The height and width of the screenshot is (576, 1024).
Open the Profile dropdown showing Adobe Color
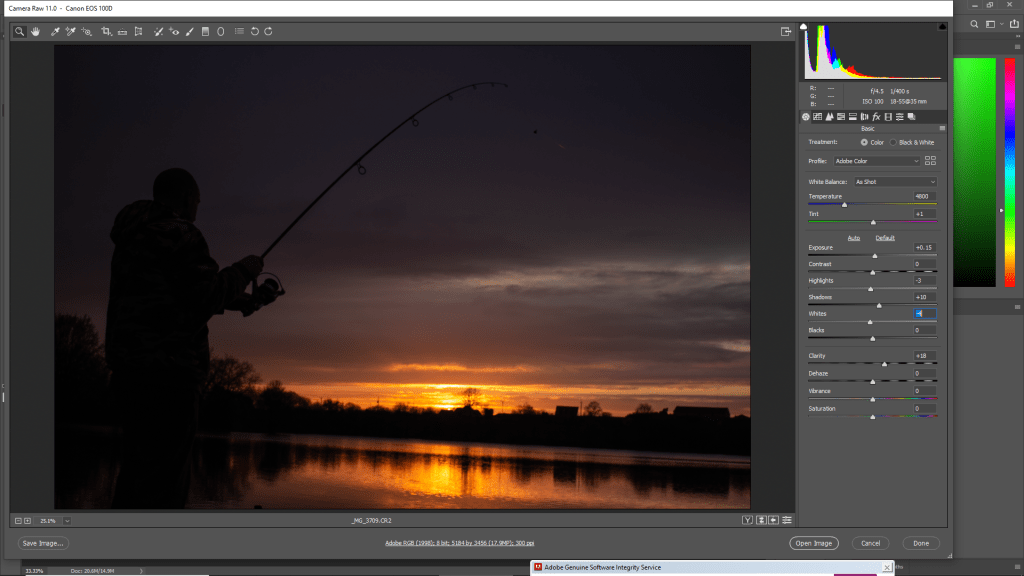pos(877,161)
